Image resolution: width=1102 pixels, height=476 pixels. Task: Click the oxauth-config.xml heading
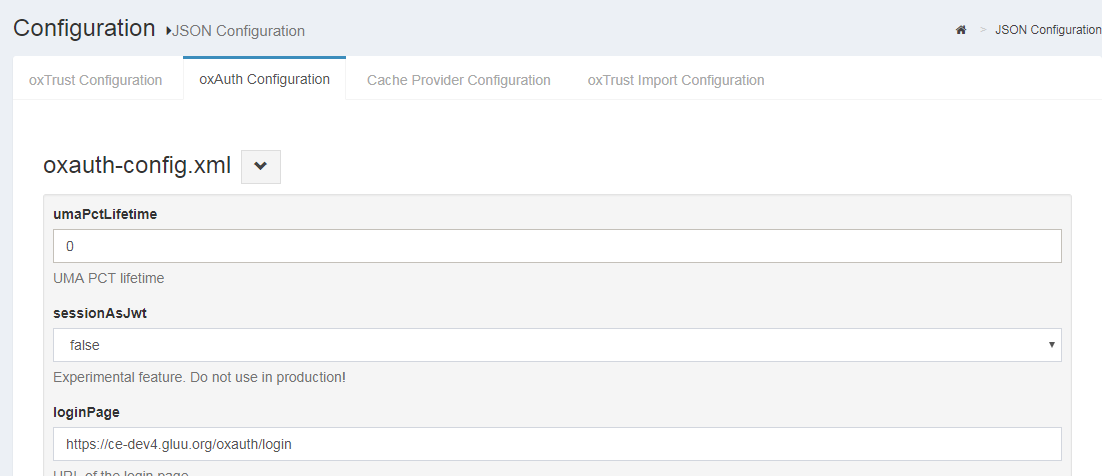coord(137,166)
